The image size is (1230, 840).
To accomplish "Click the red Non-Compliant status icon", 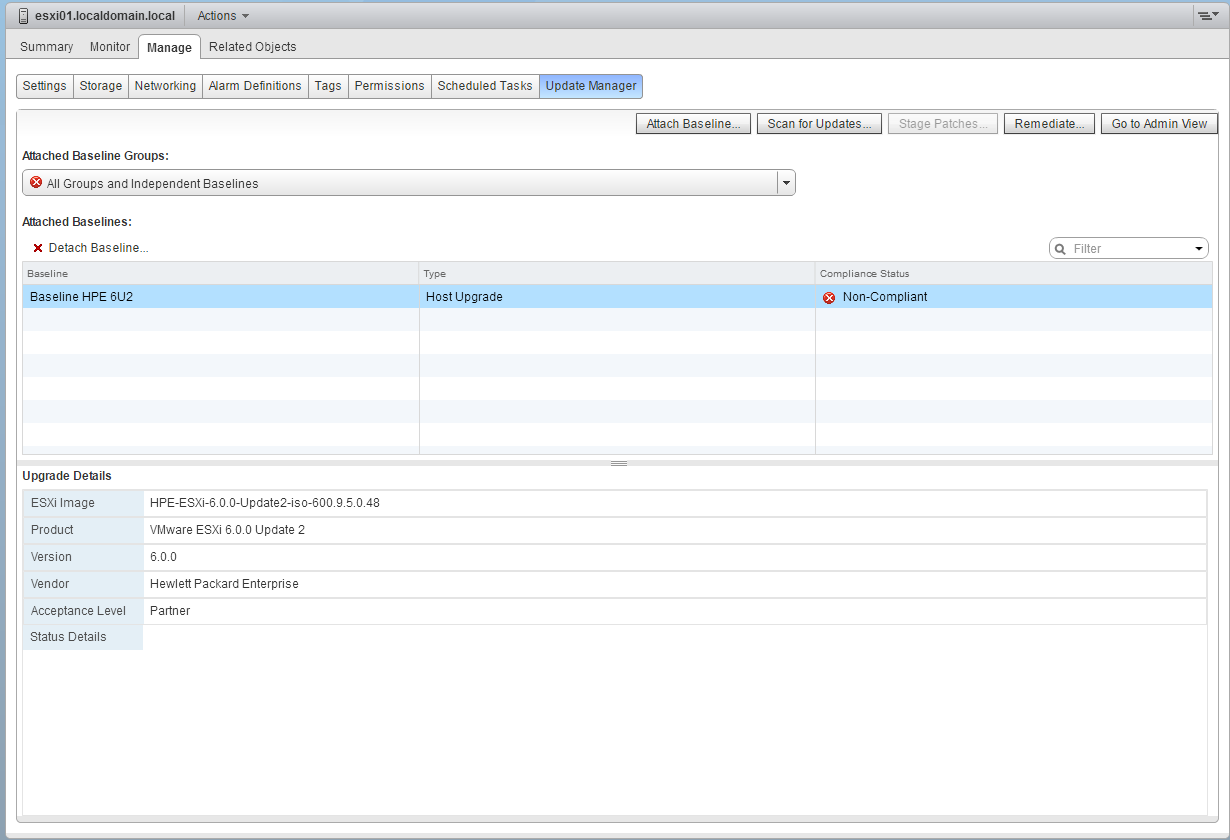I will [827, 296].
